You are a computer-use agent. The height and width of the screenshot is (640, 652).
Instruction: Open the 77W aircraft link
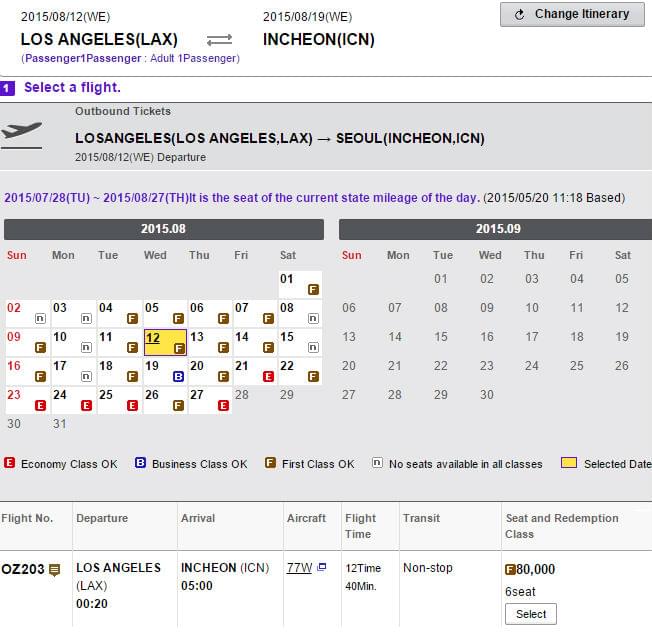(x=299, y=568)
